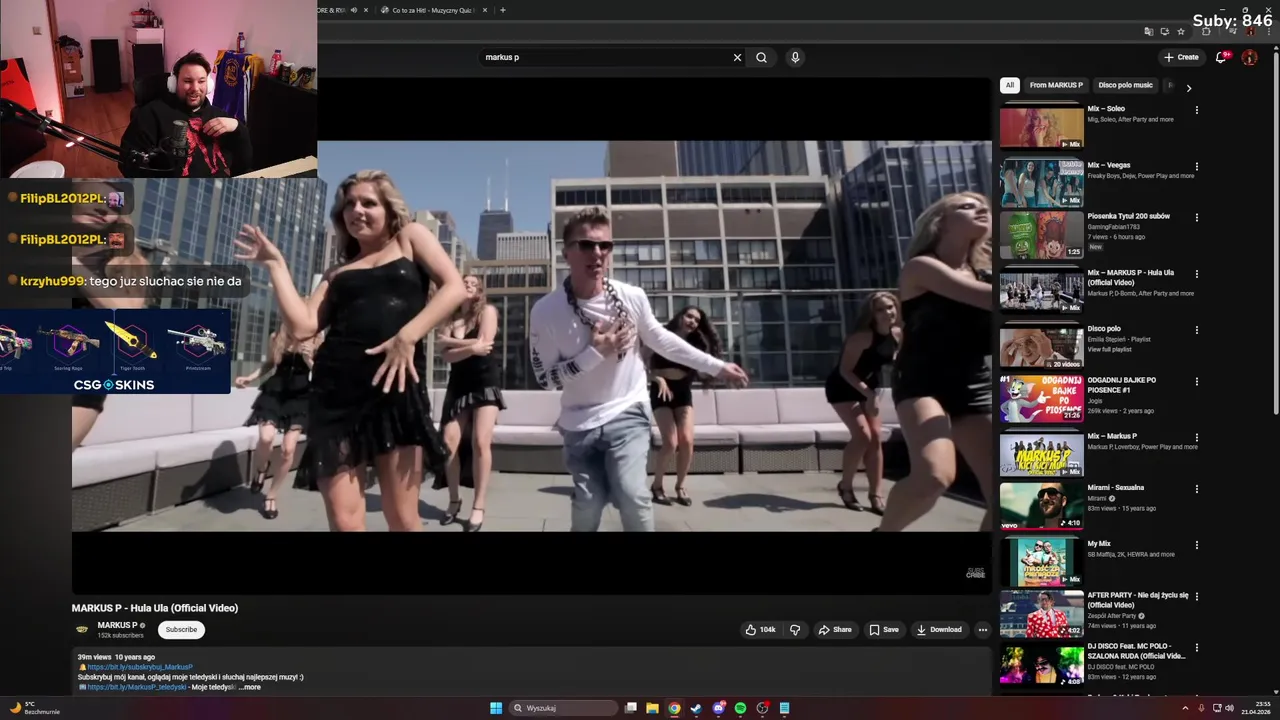
Task: Open OBS Studio from the taskbar
Action: 762,708
